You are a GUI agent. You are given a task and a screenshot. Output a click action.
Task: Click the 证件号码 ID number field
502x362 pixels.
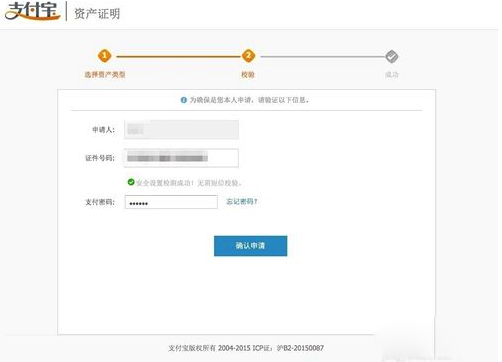click(x=181, y=158)
